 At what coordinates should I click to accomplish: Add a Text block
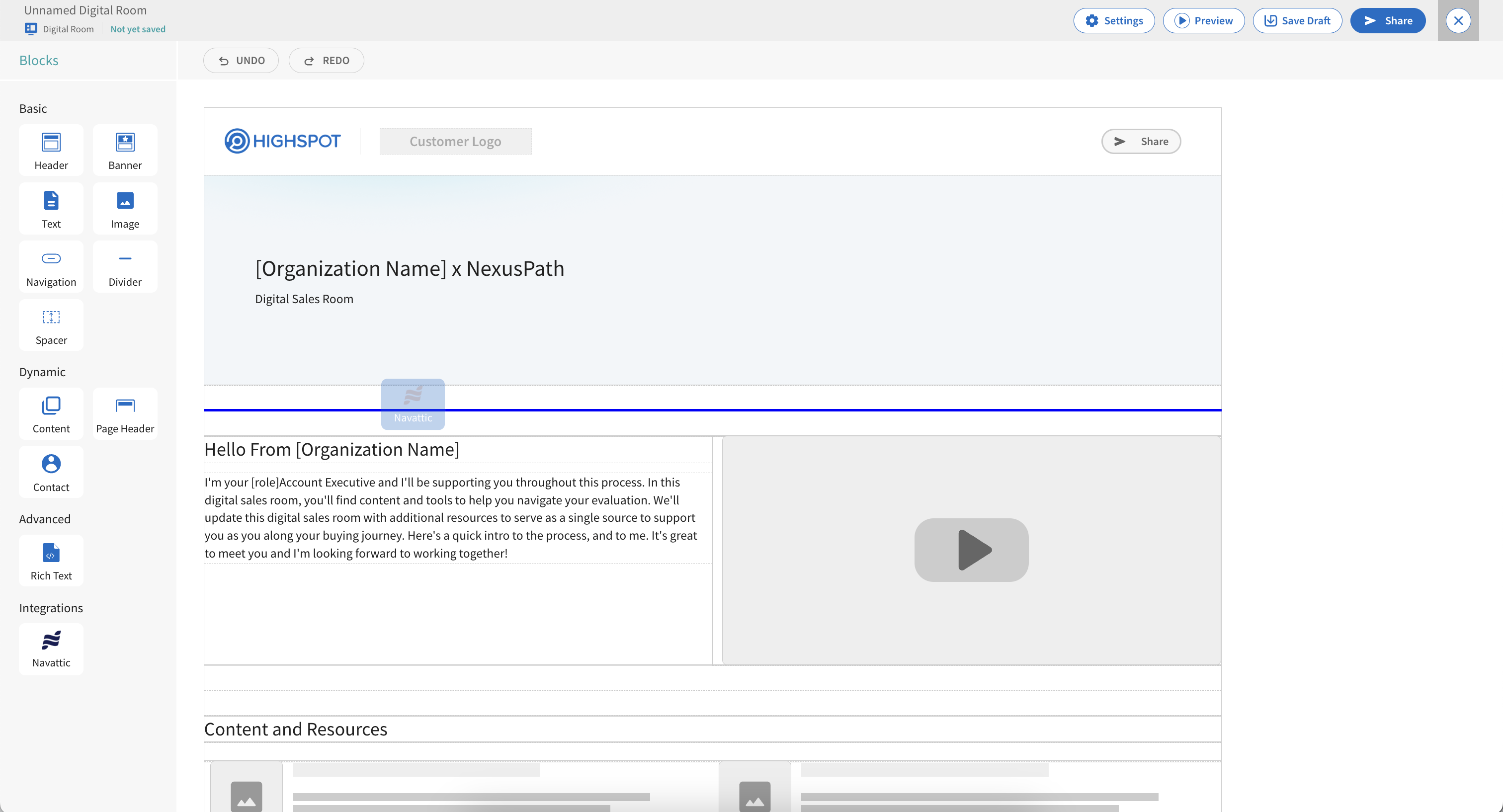click(x=51, y=208)
